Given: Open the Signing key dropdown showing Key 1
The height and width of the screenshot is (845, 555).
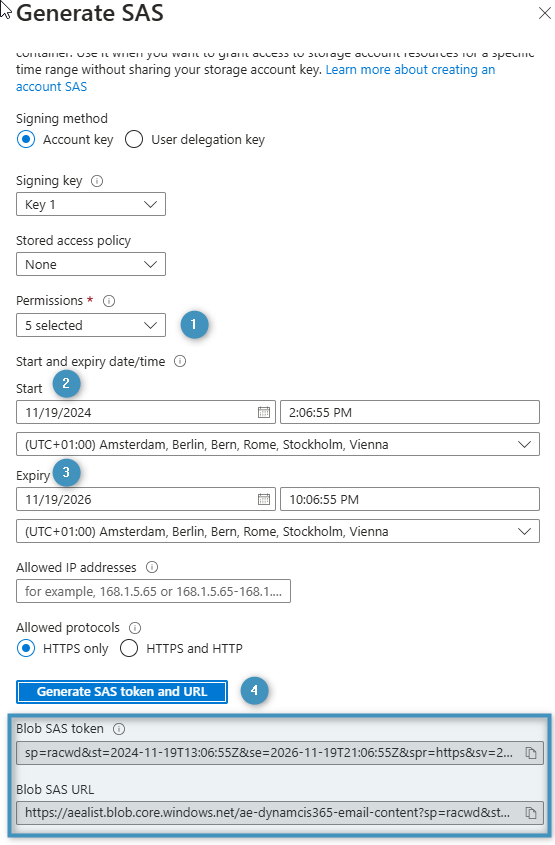Looking at the screenshot, I should pyautogui.click(x=91, y=204).
